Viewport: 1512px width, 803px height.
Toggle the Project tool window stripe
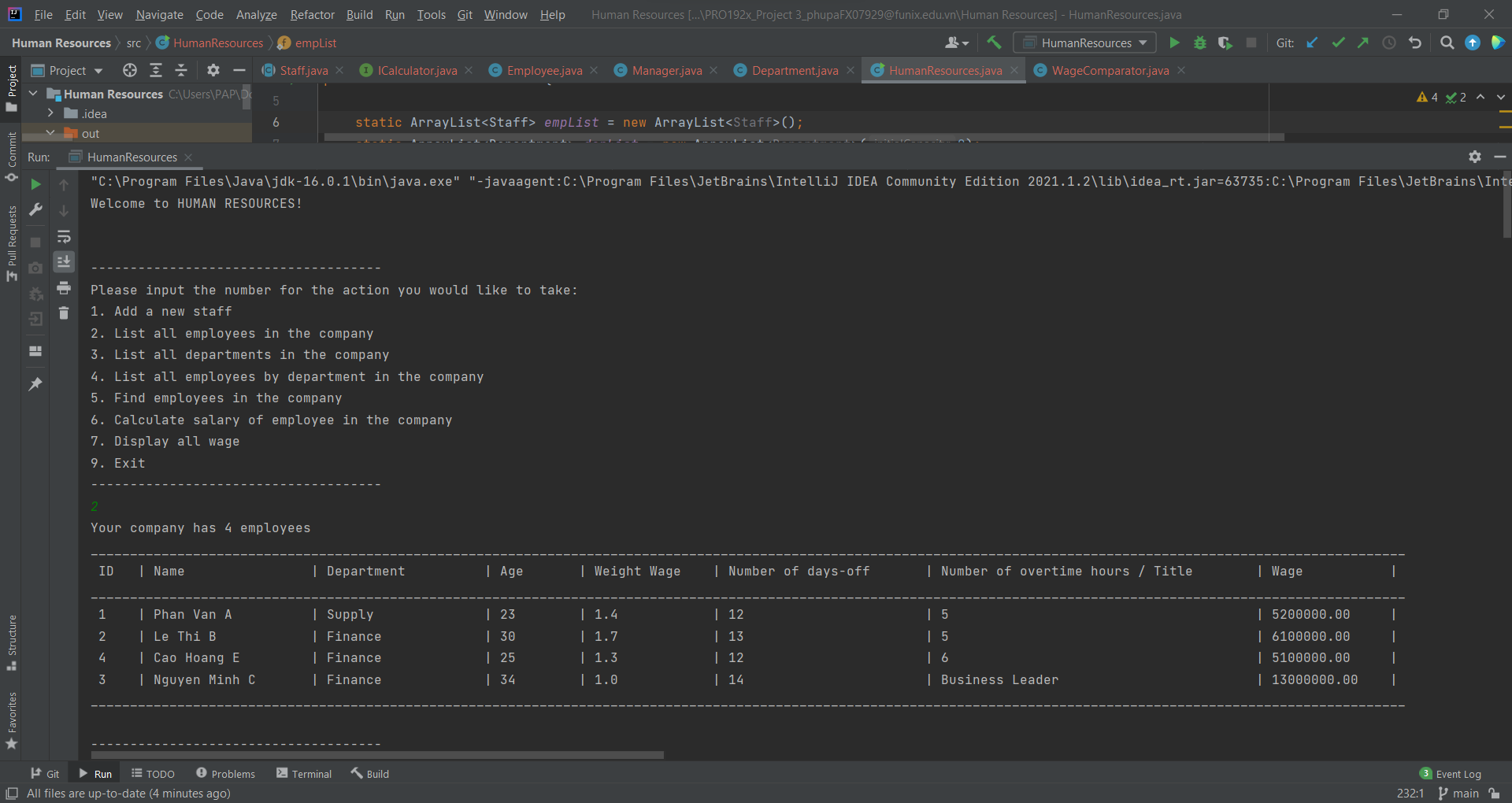(12, 87)
